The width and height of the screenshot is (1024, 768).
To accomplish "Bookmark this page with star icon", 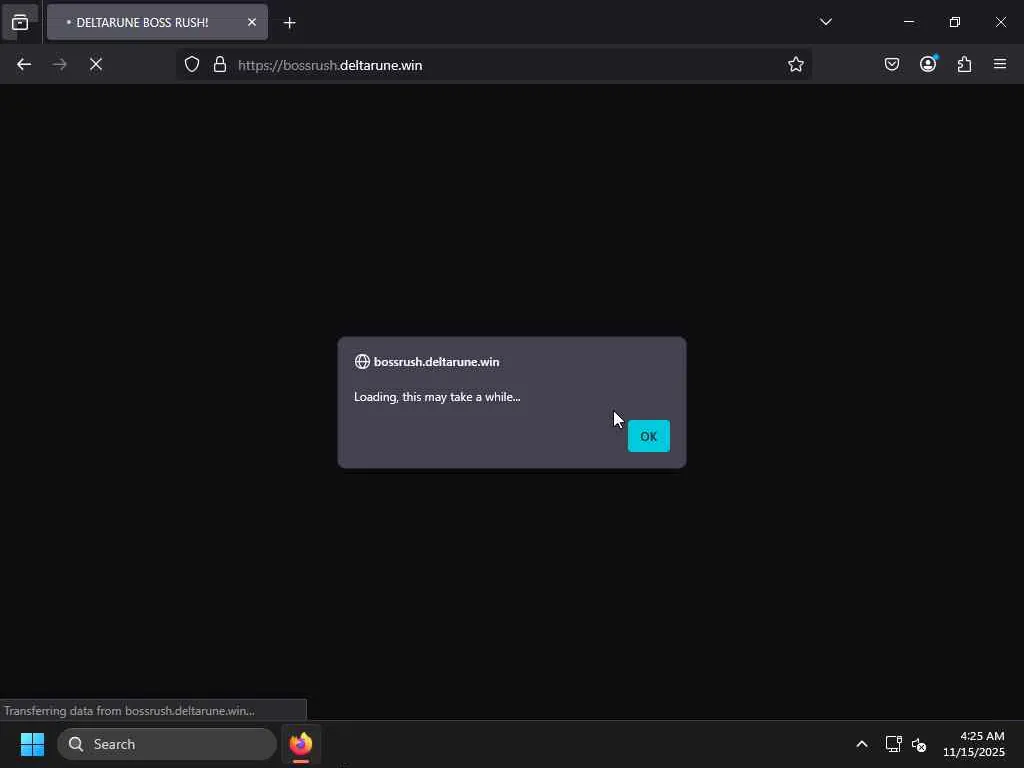I will click(x=795, y=64).
